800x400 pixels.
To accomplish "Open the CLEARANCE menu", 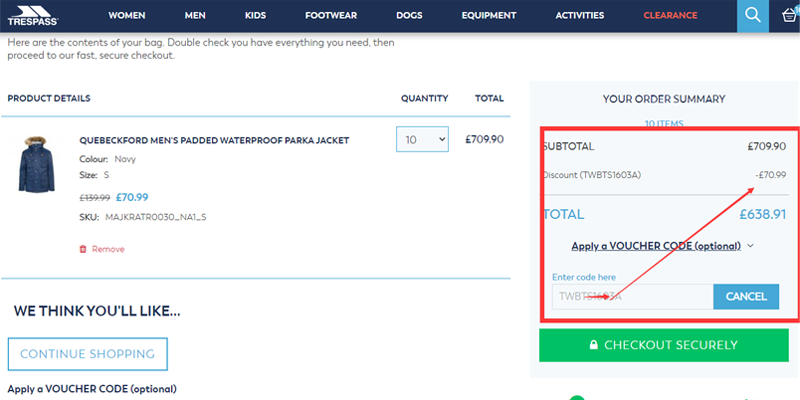I will click(670, 16).
